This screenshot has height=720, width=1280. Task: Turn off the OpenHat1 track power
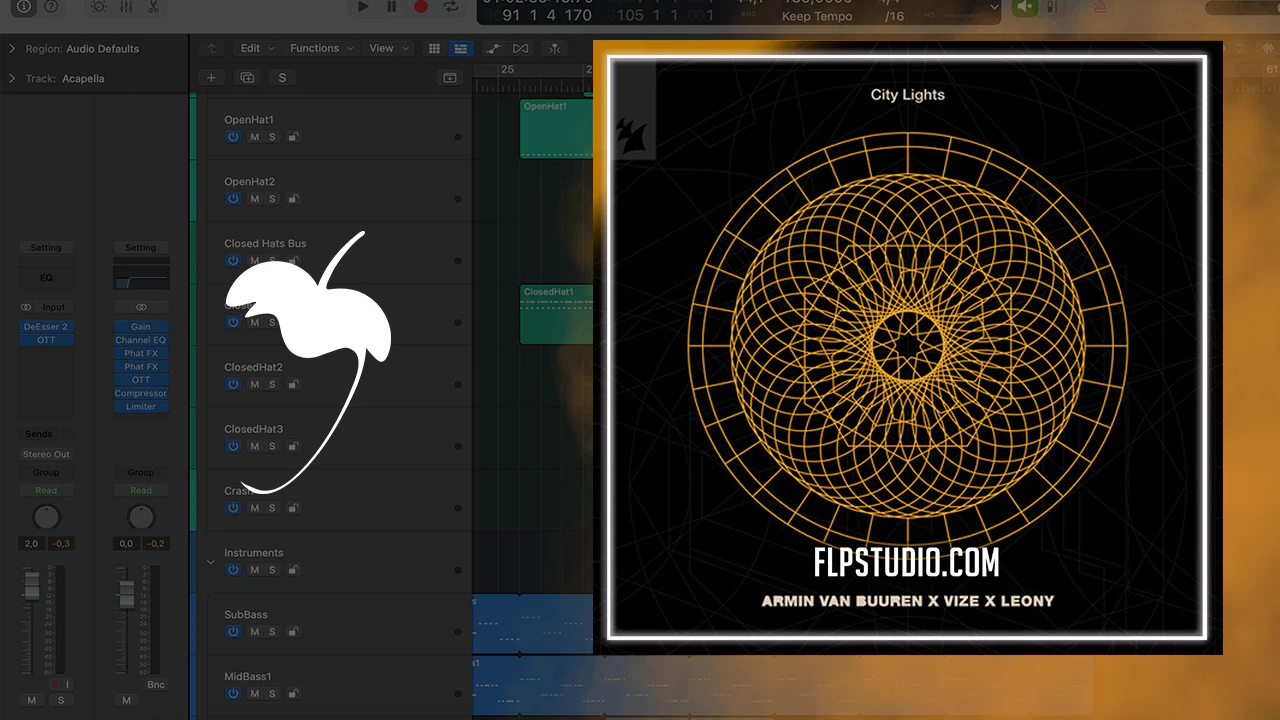point(233,137)
